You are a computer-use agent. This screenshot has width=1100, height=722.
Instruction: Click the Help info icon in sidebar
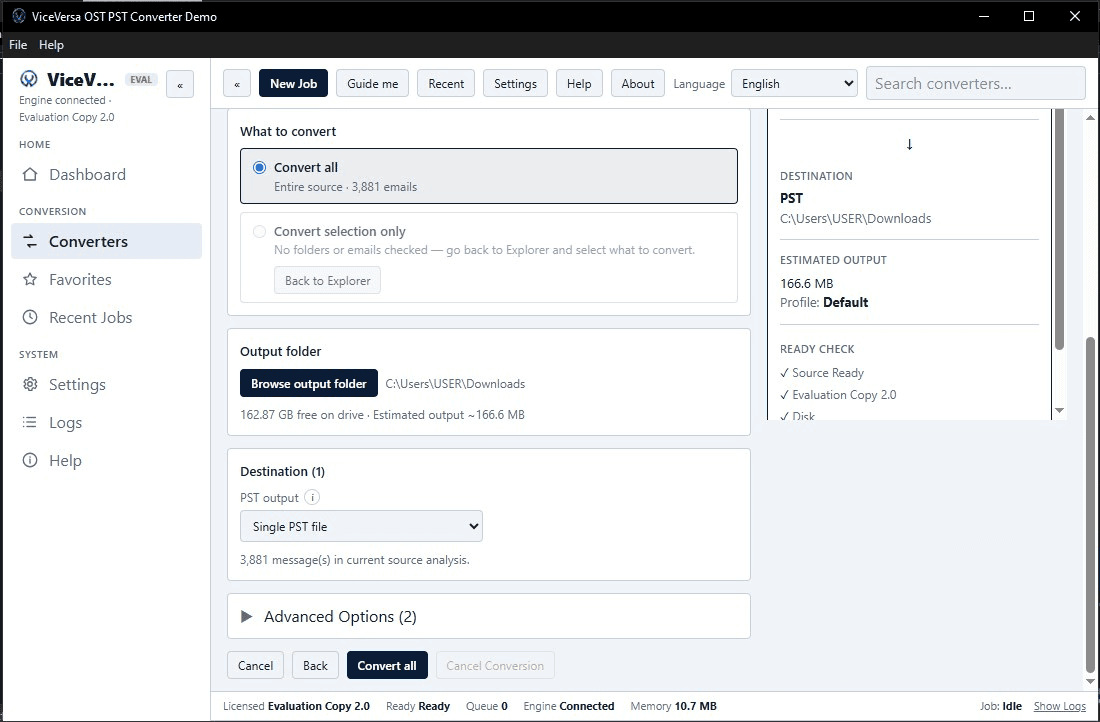[x=30, y=460]
